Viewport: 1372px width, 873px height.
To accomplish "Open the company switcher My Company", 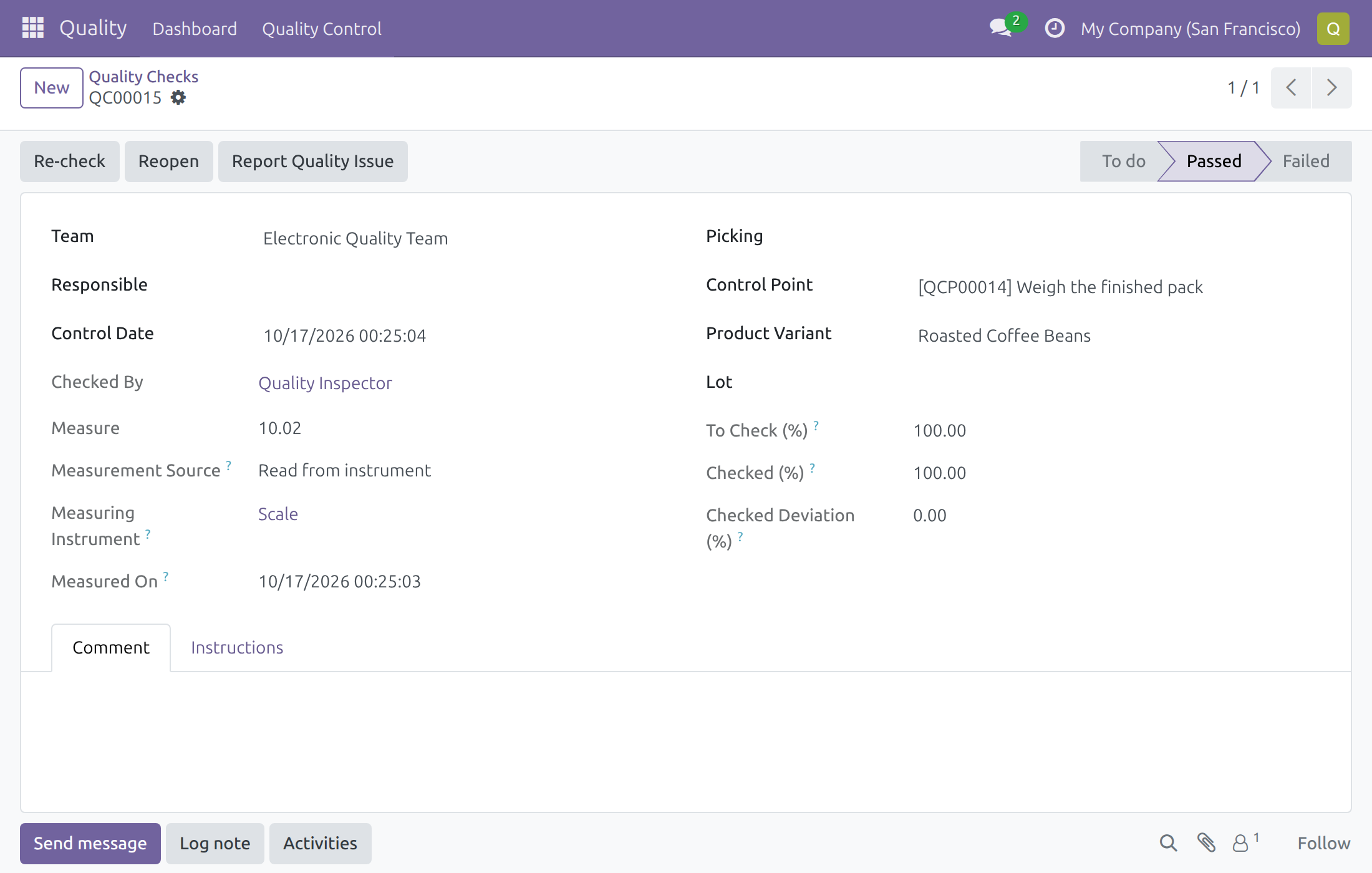I will [1190, 29].
